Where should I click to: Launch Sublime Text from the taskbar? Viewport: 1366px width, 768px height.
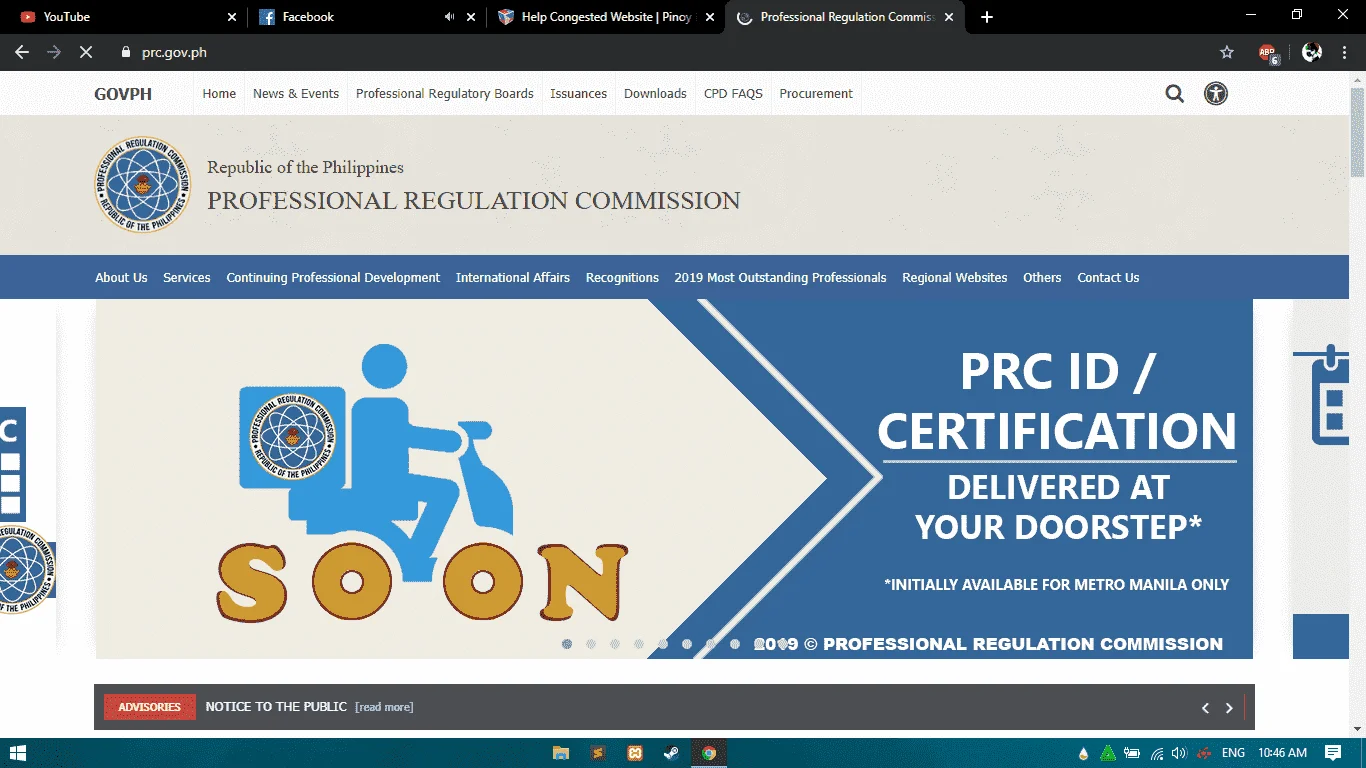tap(598, 753)
